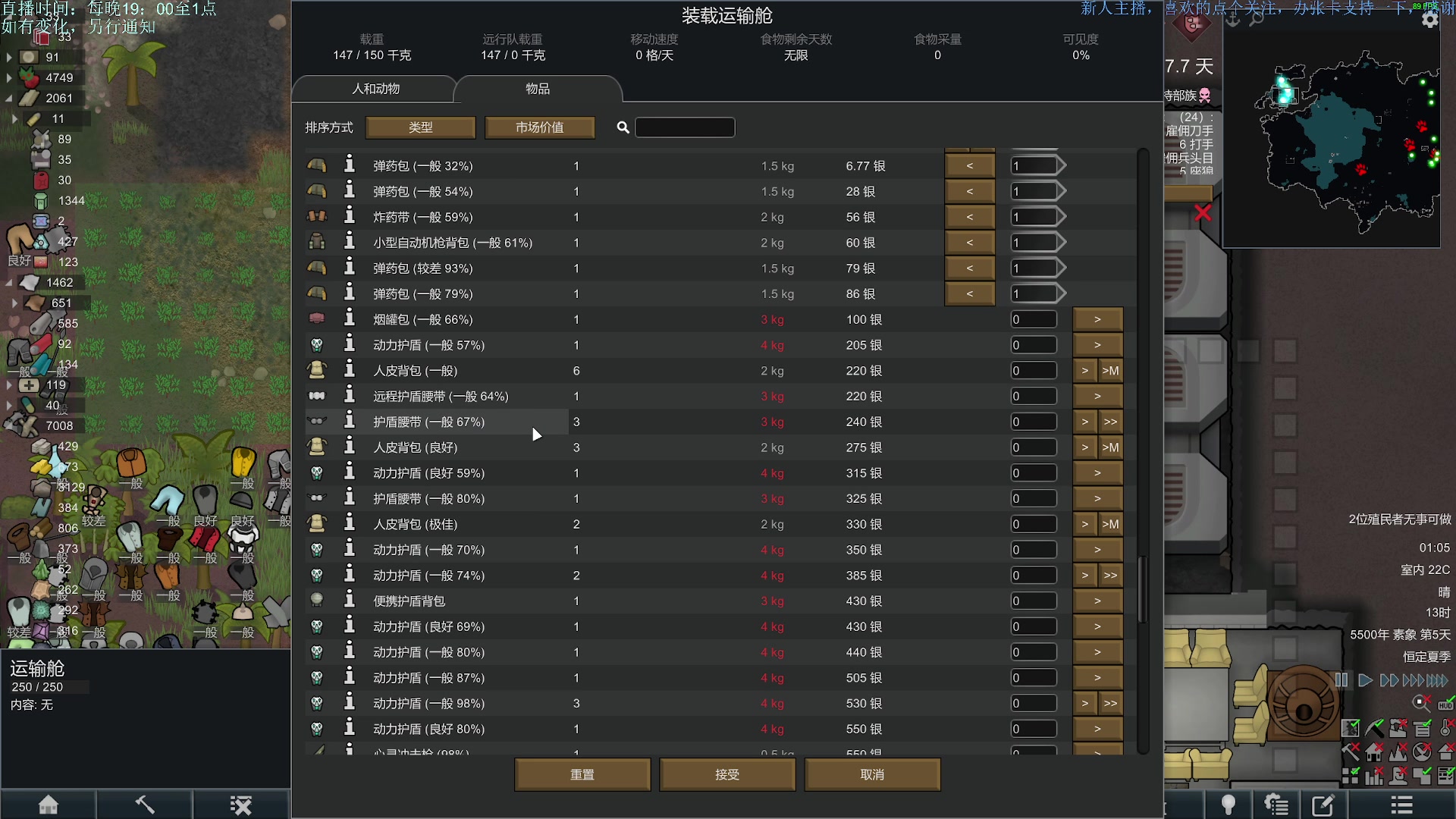Click the item search text field
The height and width of the screenshot is (819, 1456).
pyautogui.click(x=685, y=127)
